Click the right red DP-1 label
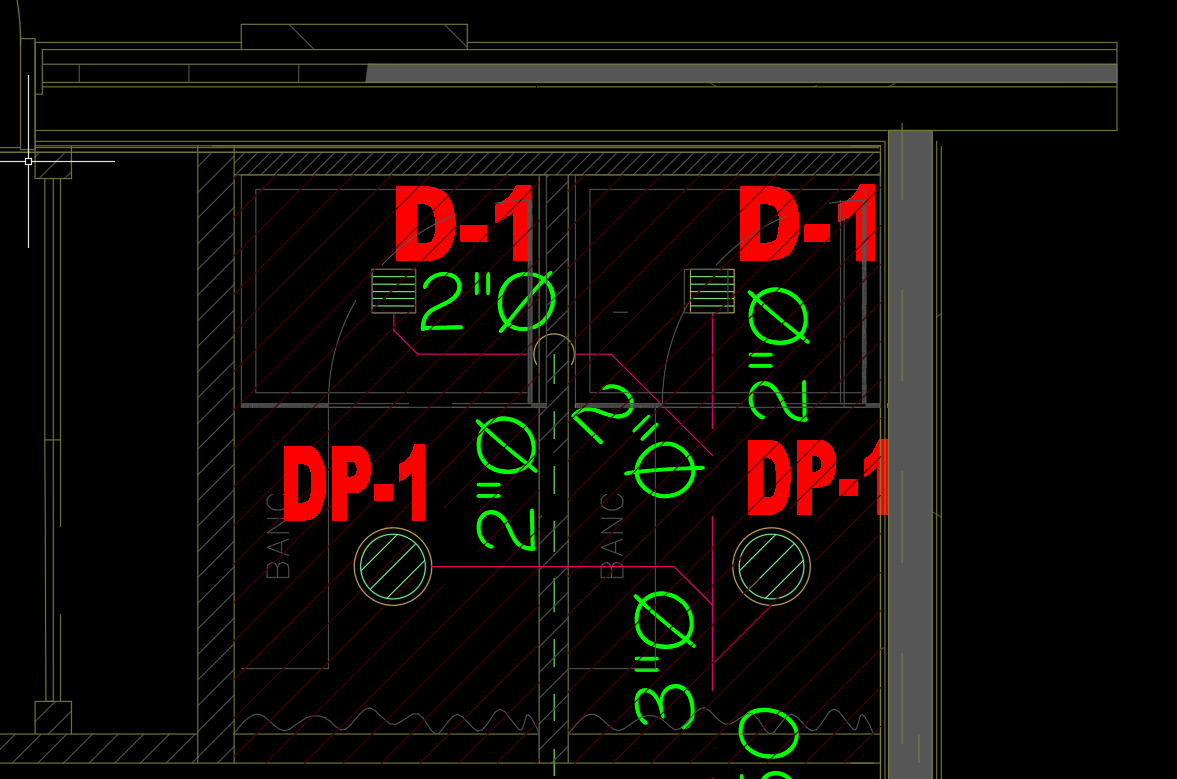Image resolution: width=1177 pixels, height=779 pixels. pyautogui.click(x=816, y=480)
